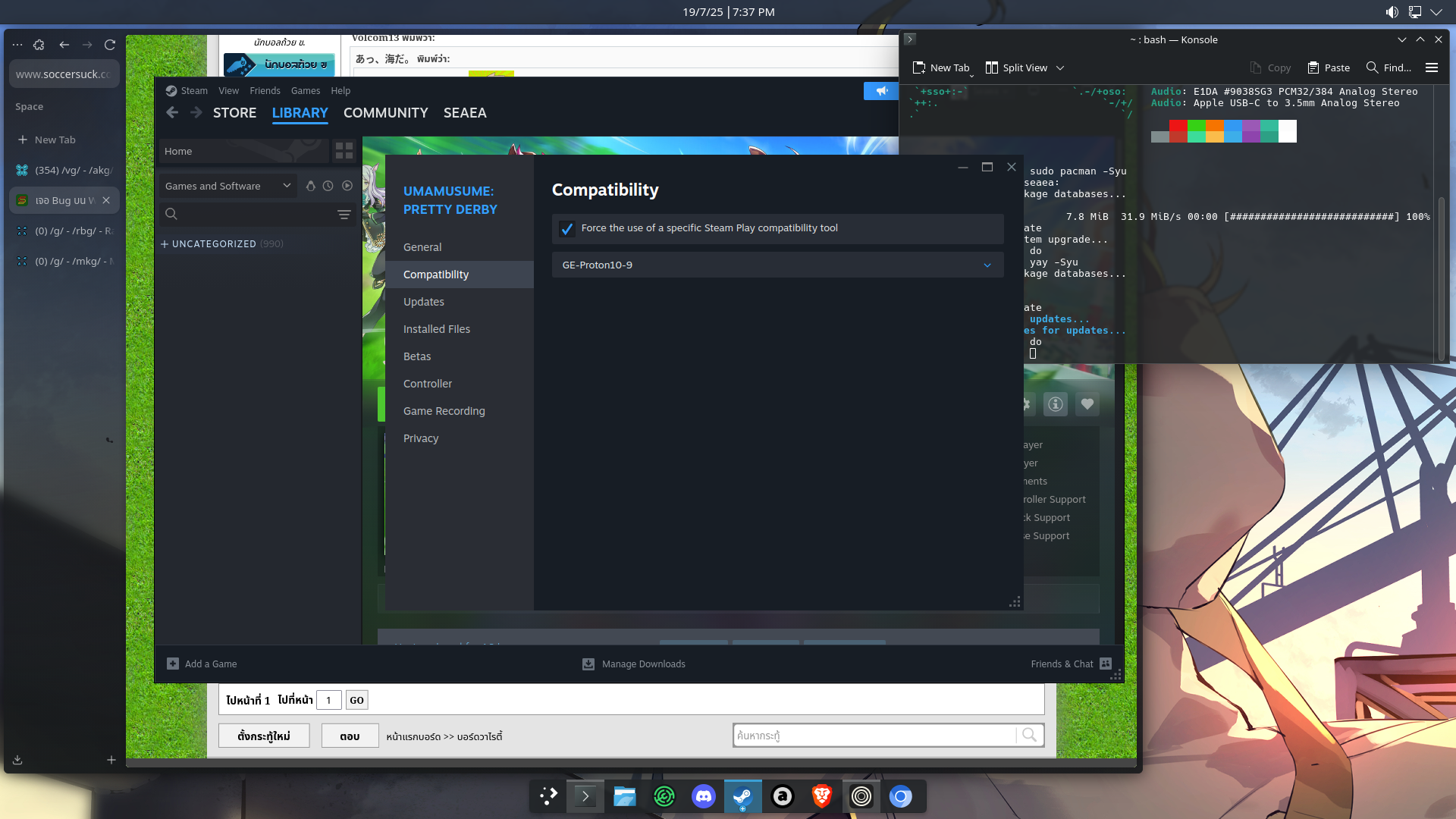The image size is (1456, 819).
Task: Switch to the (354) /vg/ - /akg/ tab
Action: point(64,170)
